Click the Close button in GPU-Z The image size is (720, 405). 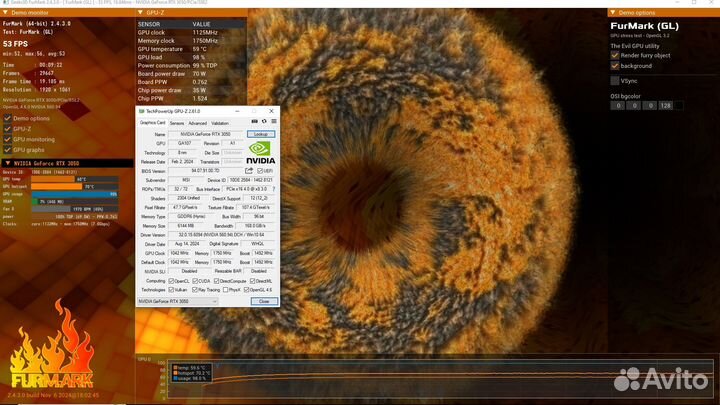(x=264, y=301)
